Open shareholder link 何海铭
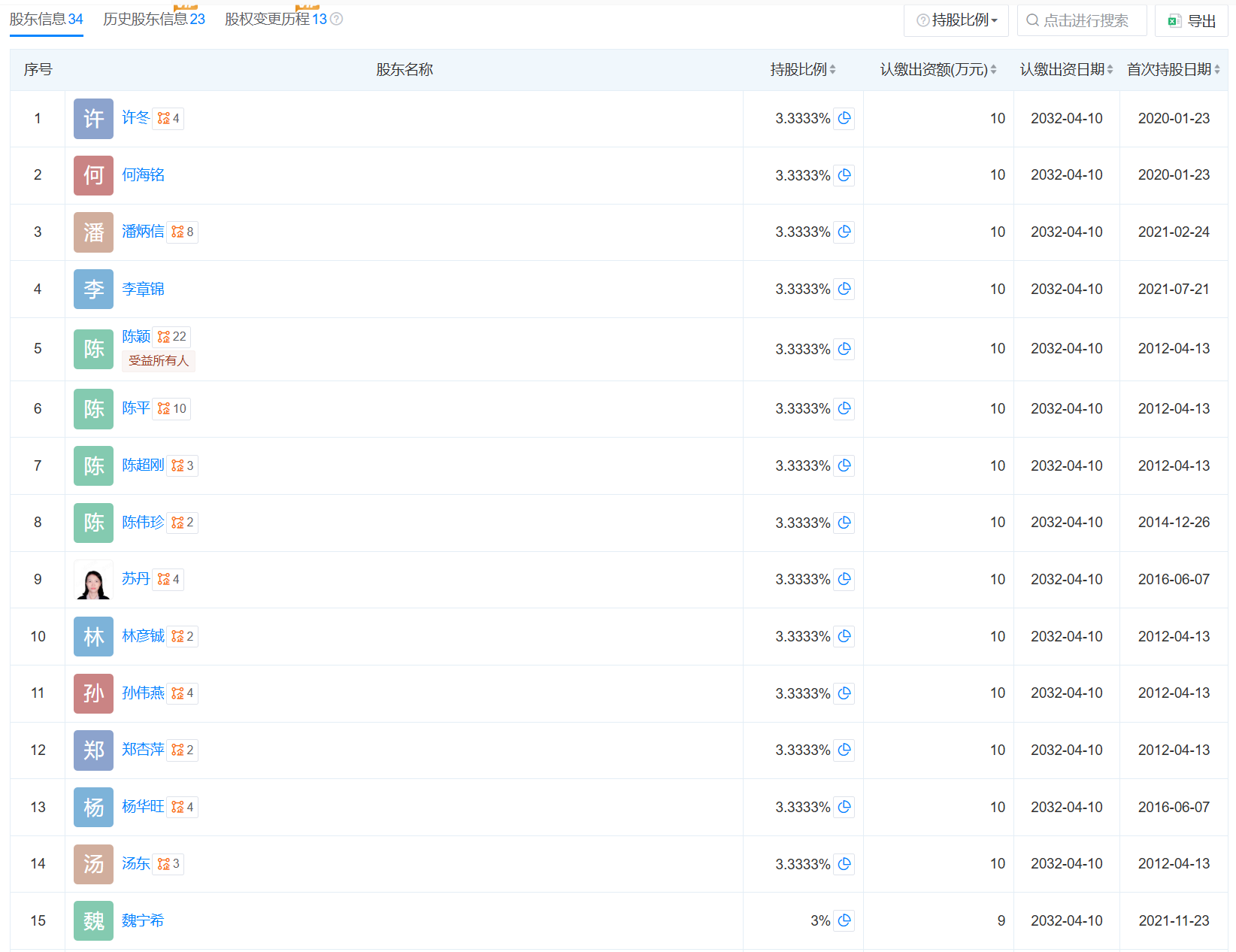The height and width of the screenshot is (952, 1236). click(143, 175)
